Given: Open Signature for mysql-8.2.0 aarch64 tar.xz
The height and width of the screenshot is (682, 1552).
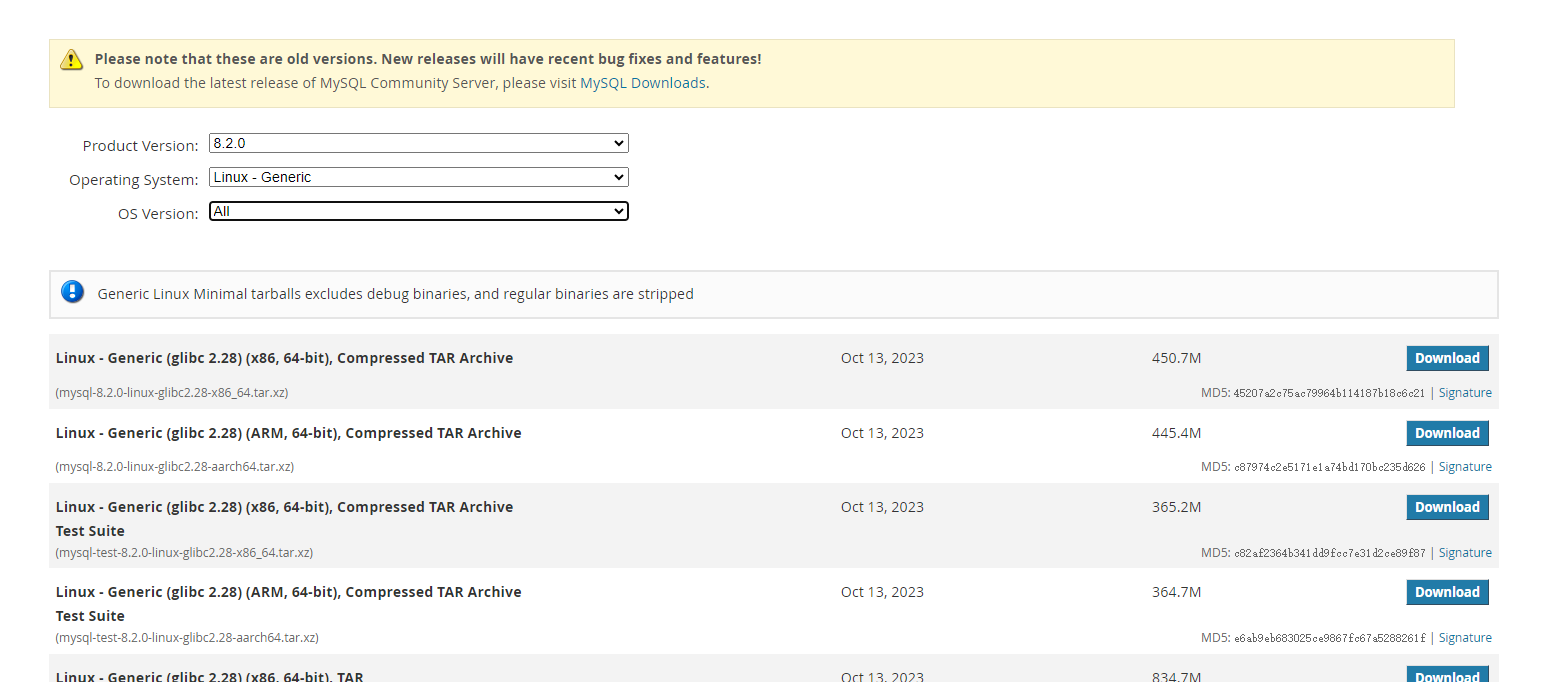Looking at the screenshot, I should tap(1465, 467).
